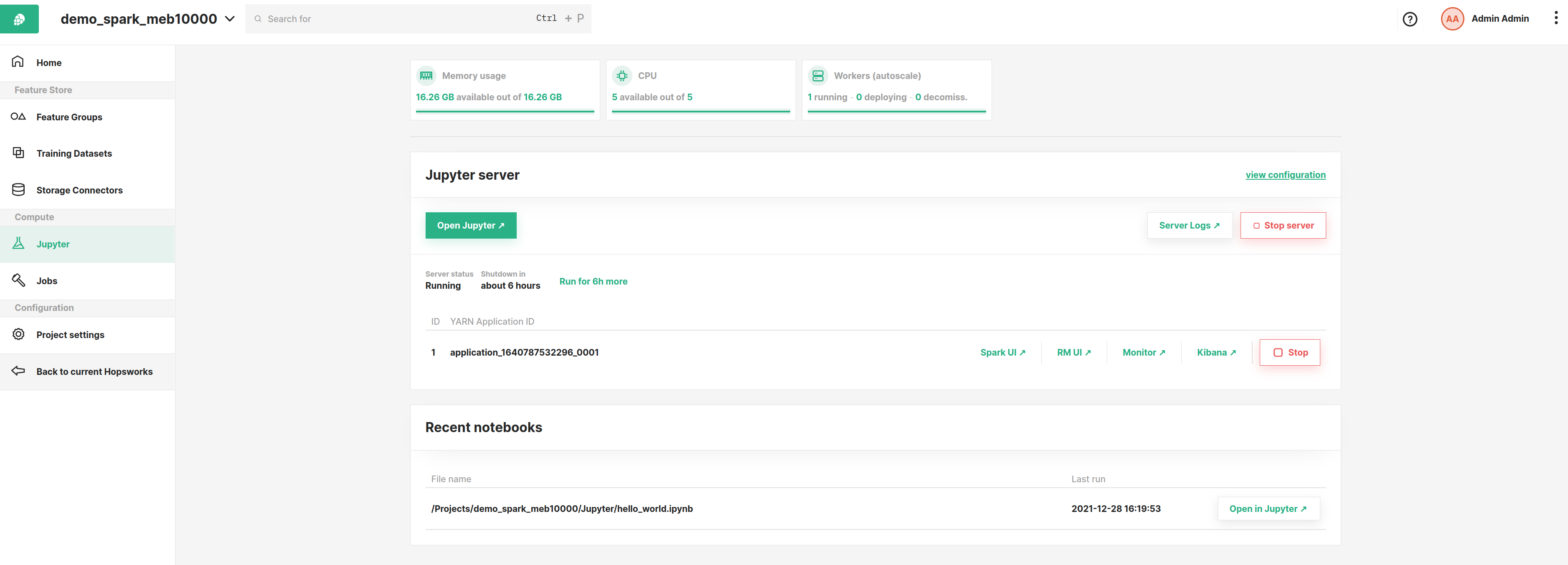Click the Storage Connectors database icon
1568x565 pixels.
click(x=18, y=189)
